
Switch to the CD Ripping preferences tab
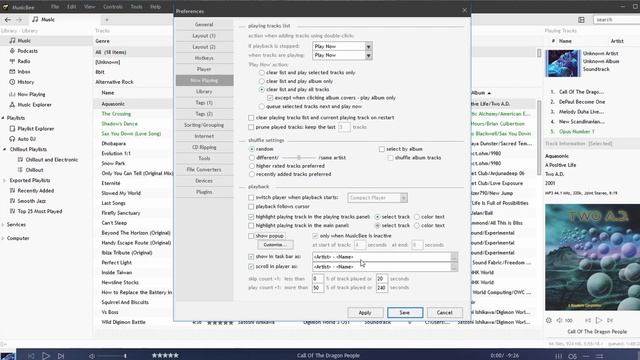204,147
